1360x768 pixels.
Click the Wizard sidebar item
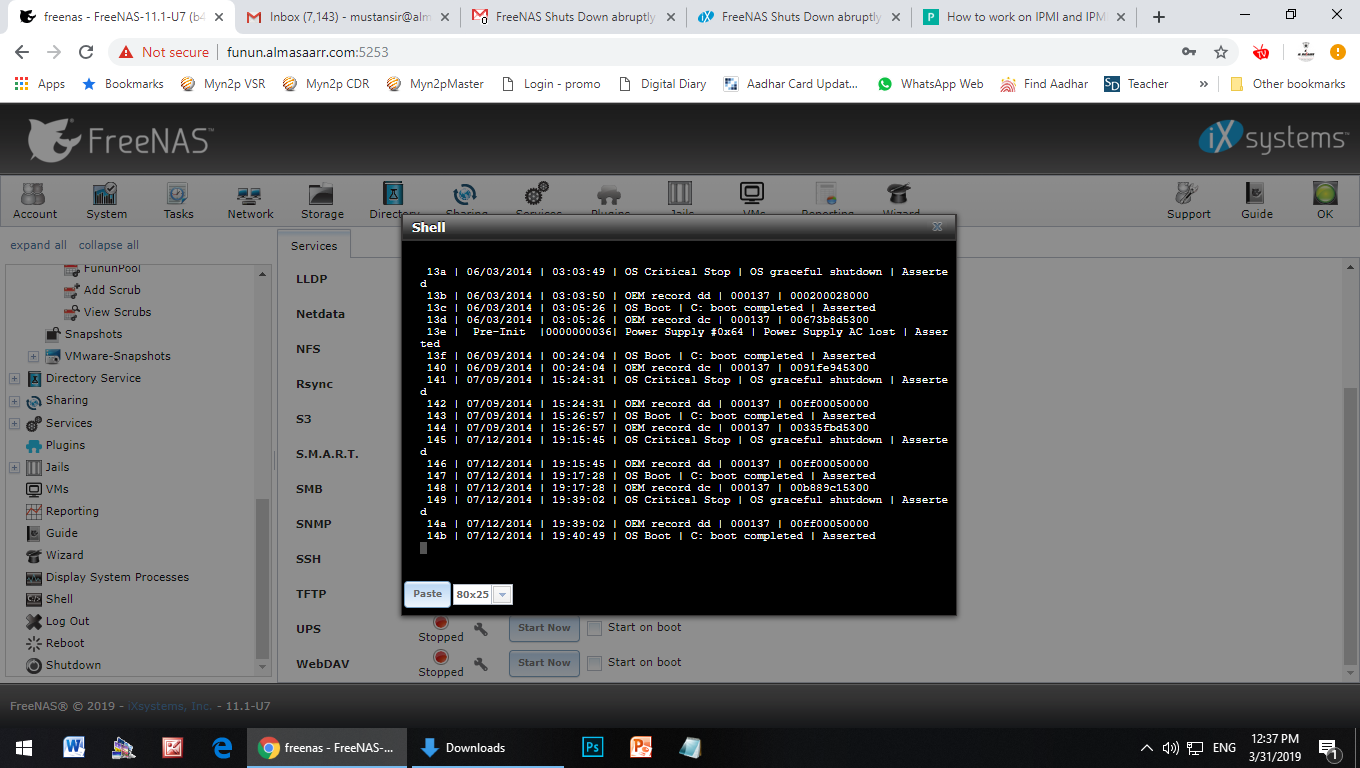click(64, 555)
